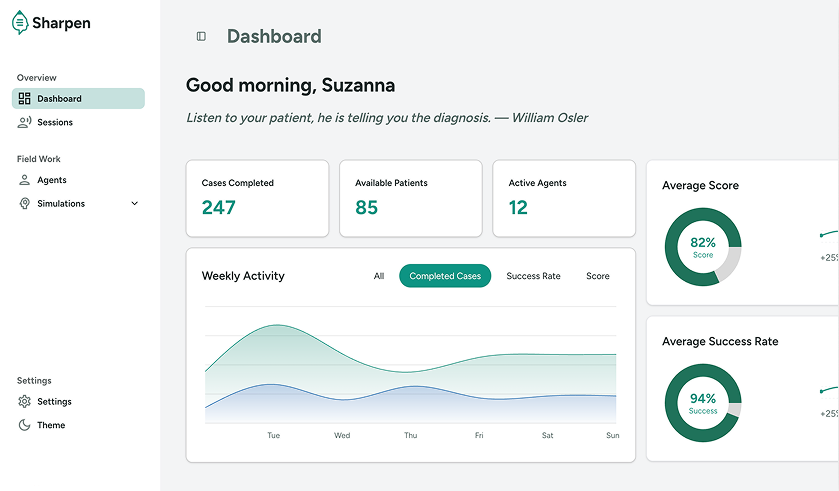Click the Dashboard grid icon
The image size is (839, 491).
pos(25,99)
